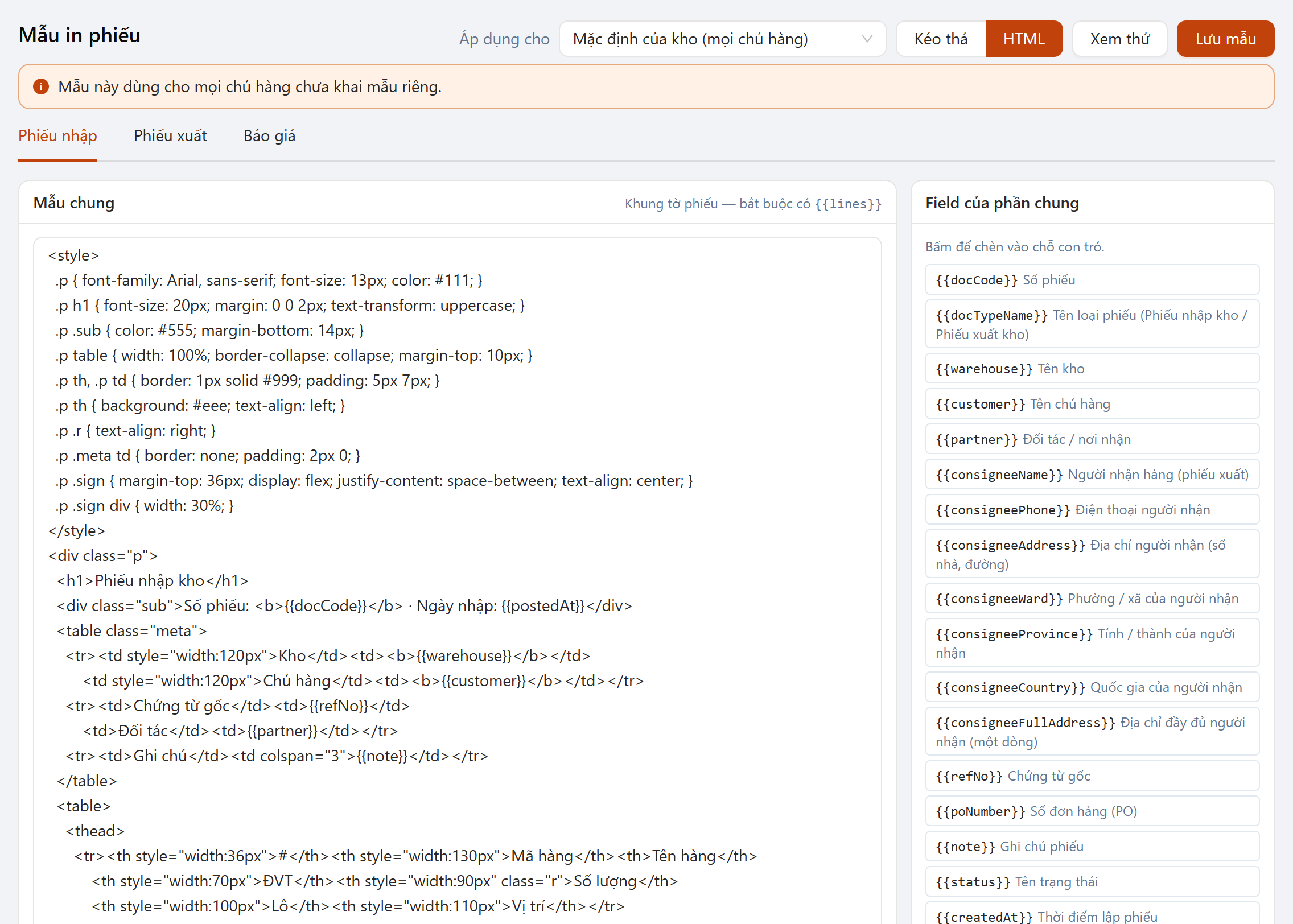Click the '<h1>Phiếu nhập kho</h1>' line in editor

[x=153, y=580]
